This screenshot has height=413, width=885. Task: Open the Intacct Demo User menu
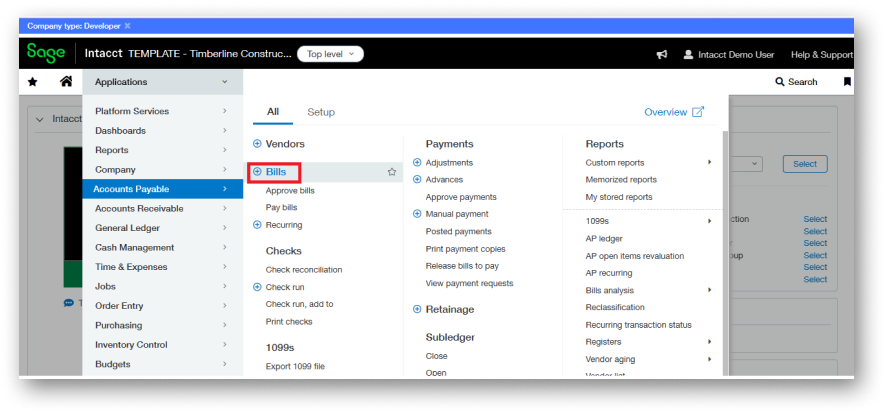[729, 55]
